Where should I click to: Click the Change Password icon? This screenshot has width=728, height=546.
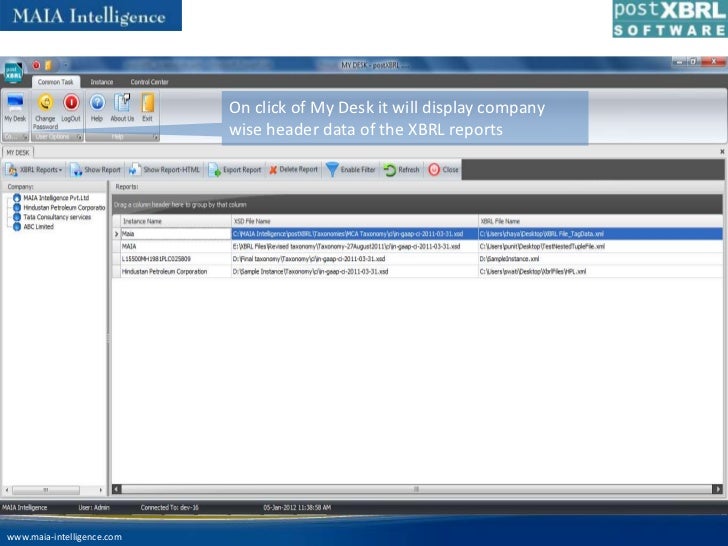click(46, 103)
